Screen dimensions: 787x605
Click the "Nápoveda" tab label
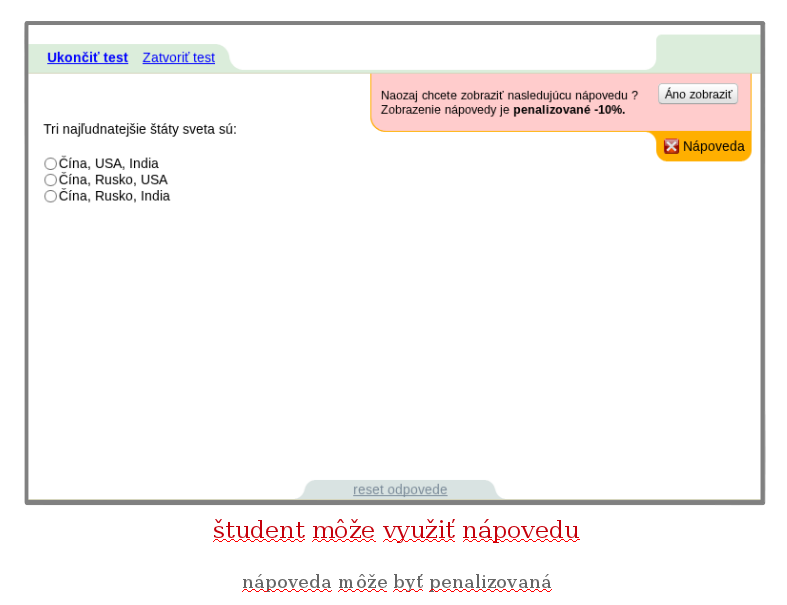click(x=713, y=147)
